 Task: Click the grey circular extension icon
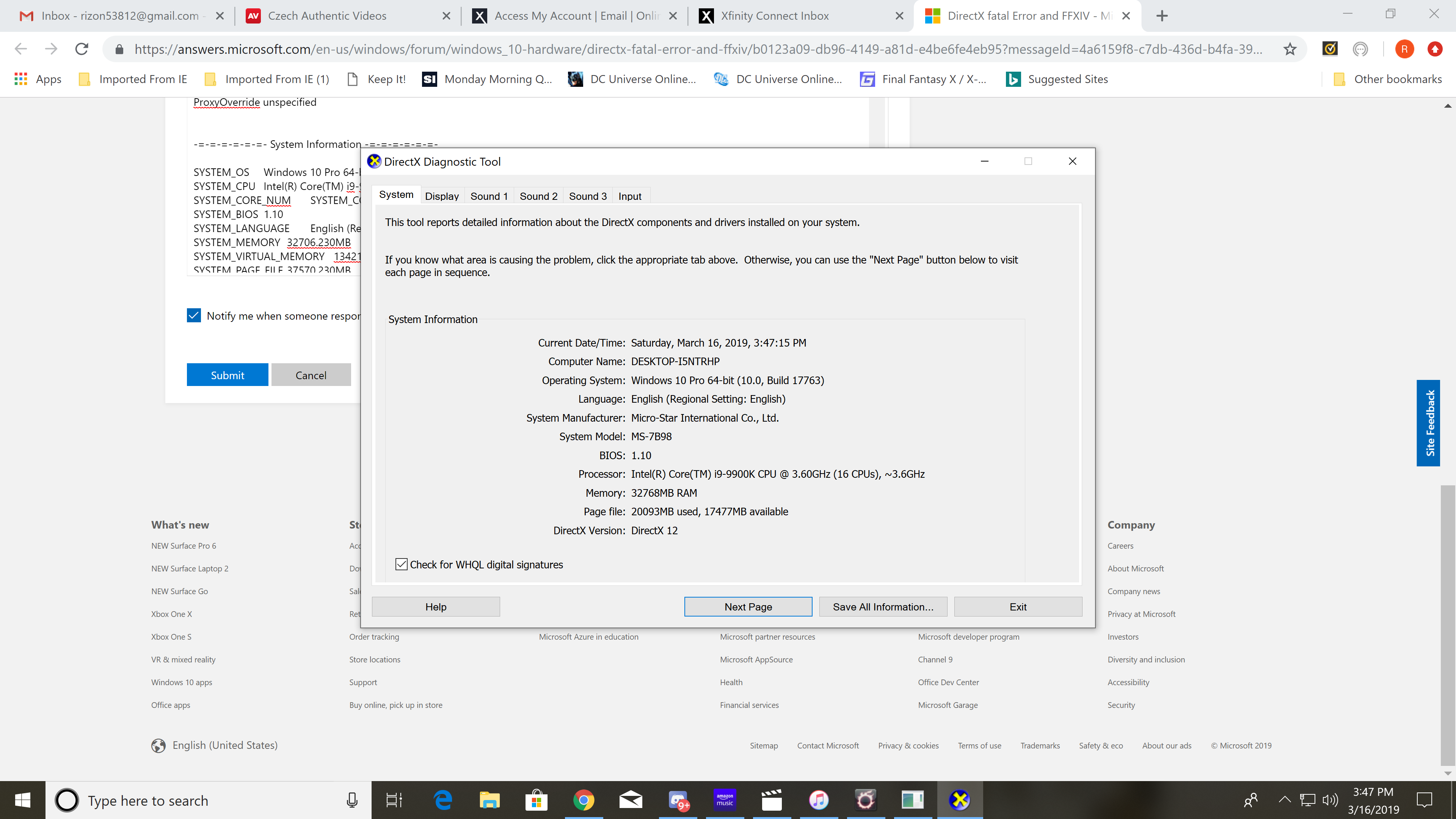click(x=1360, y=49)
